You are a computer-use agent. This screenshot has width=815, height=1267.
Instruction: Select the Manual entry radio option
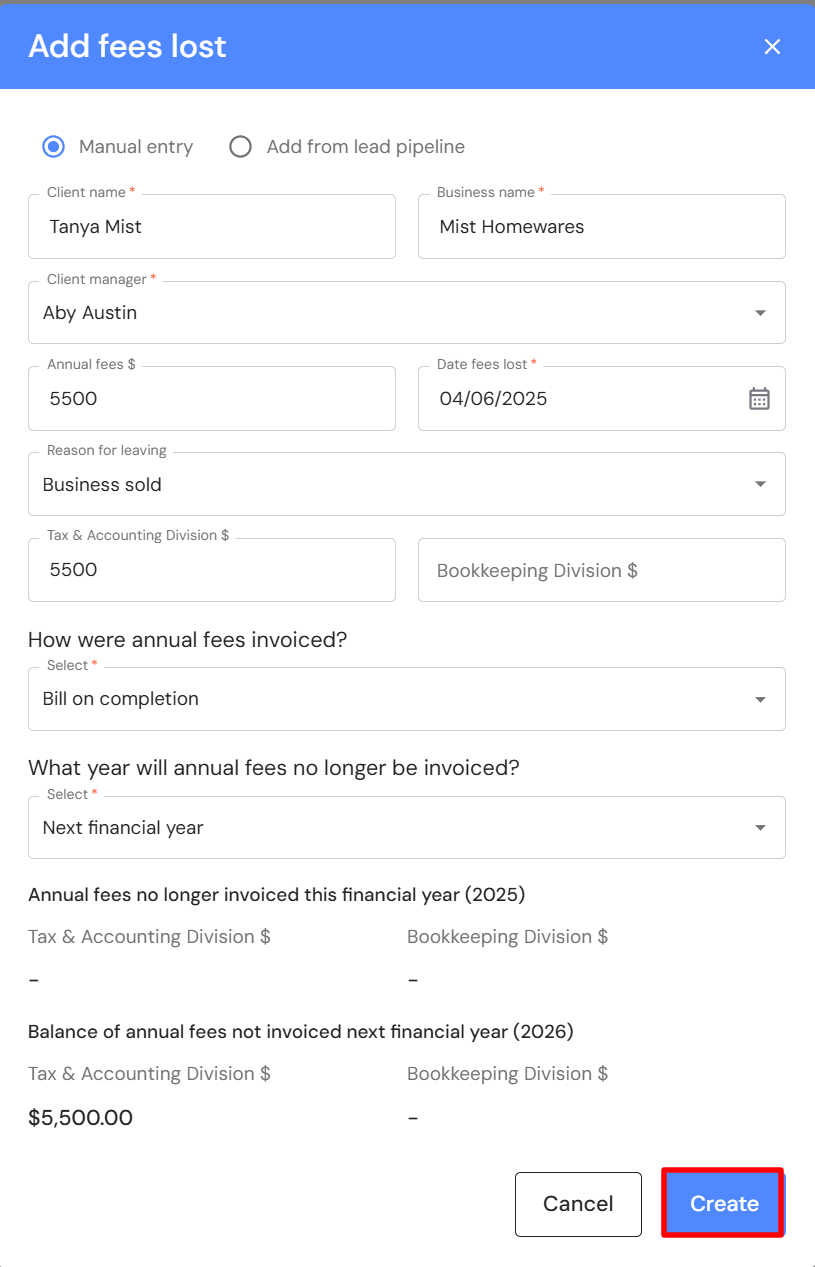(53, 147)
